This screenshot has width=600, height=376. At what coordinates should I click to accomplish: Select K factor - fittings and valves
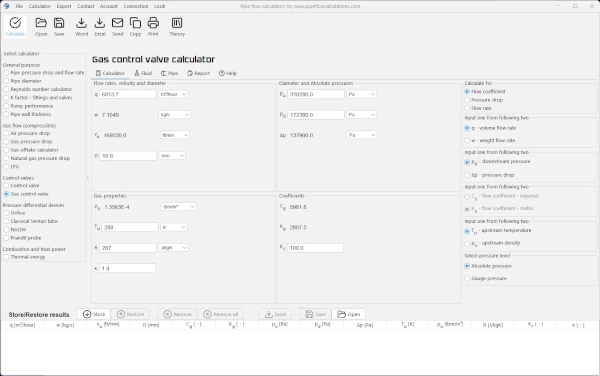(38, 98)
